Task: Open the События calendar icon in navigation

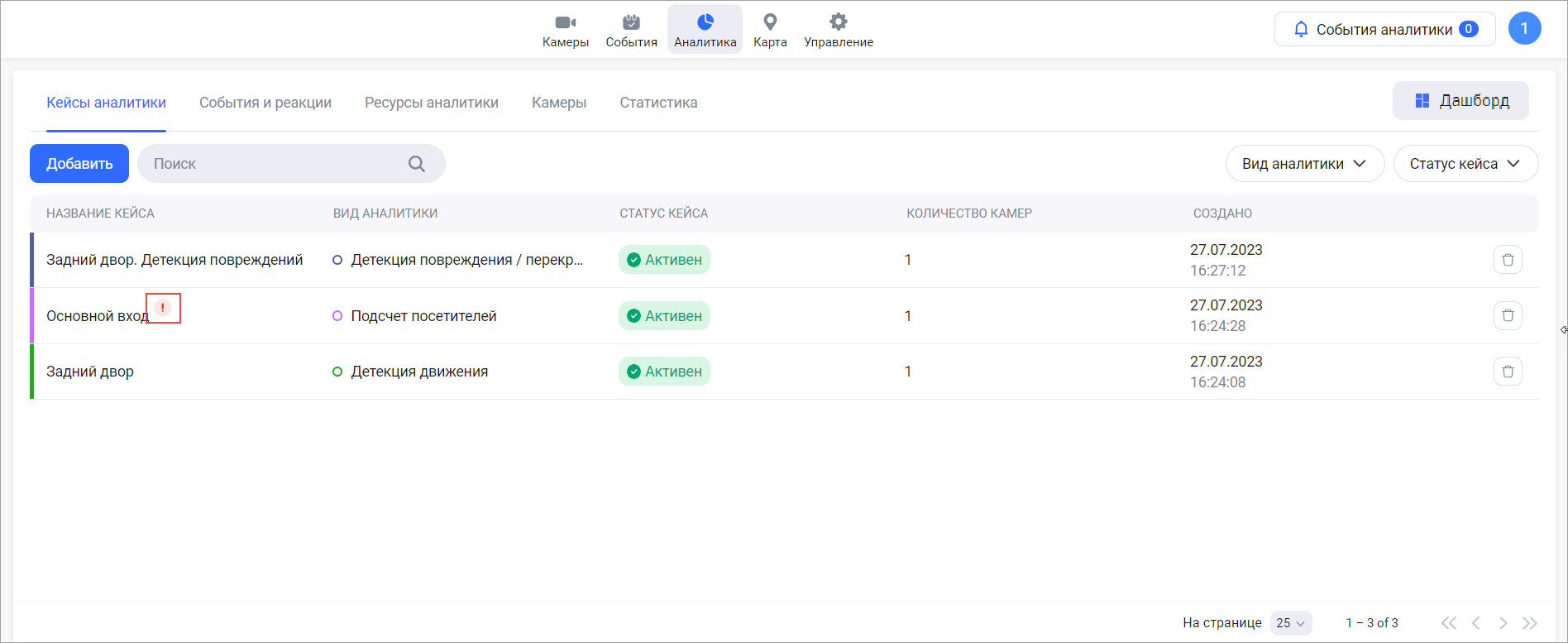Action: [x=631, y=30]
